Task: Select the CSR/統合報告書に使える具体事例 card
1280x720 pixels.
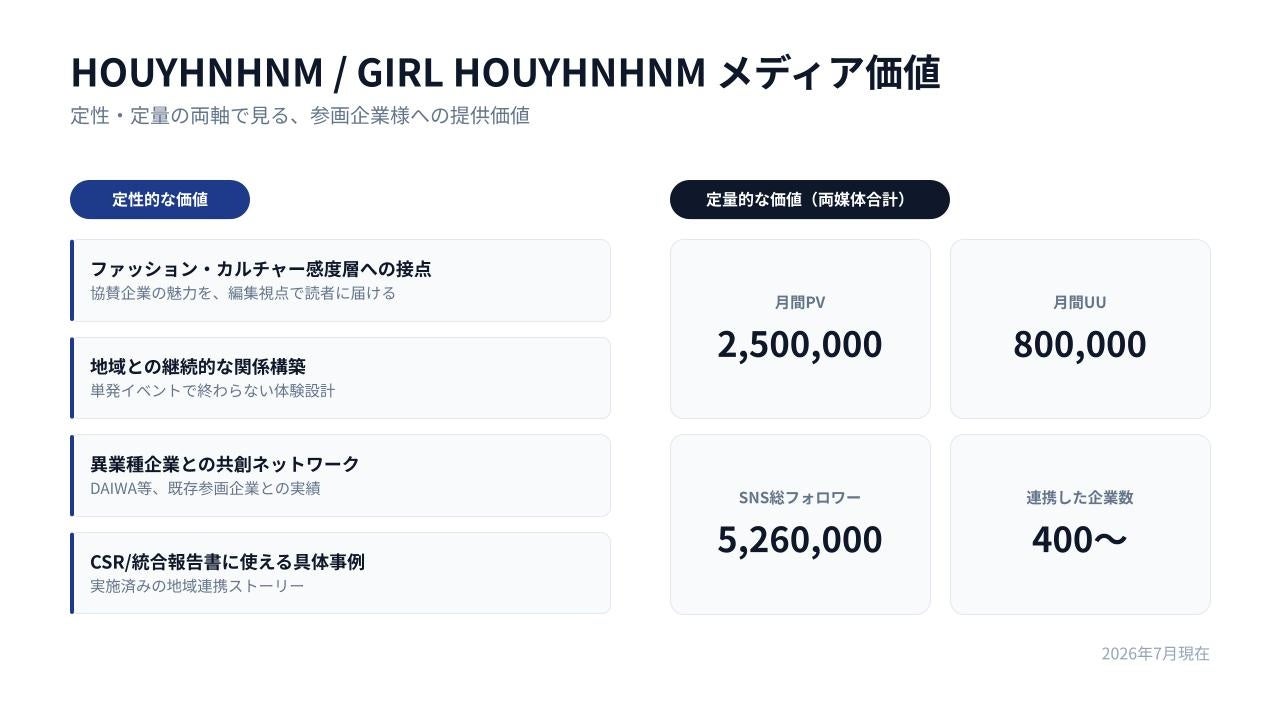Action: (340, 573)
